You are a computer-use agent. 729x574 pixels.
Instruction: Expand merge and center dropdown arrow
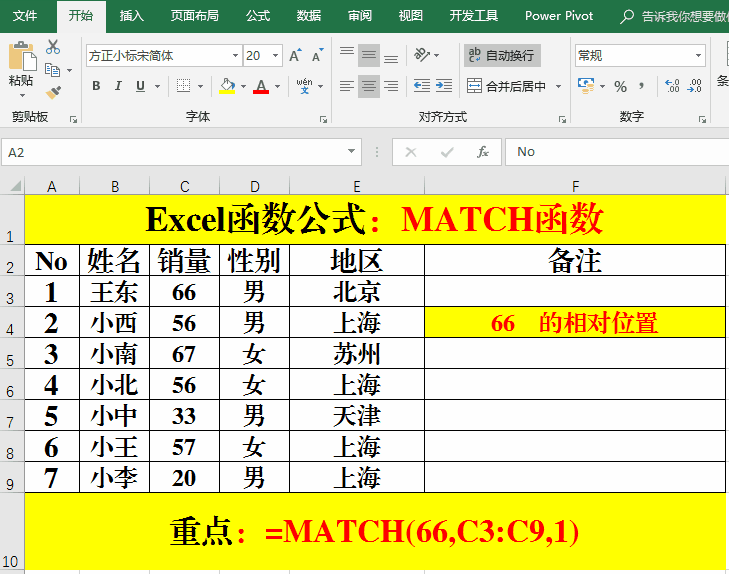[x=558, y=86]
